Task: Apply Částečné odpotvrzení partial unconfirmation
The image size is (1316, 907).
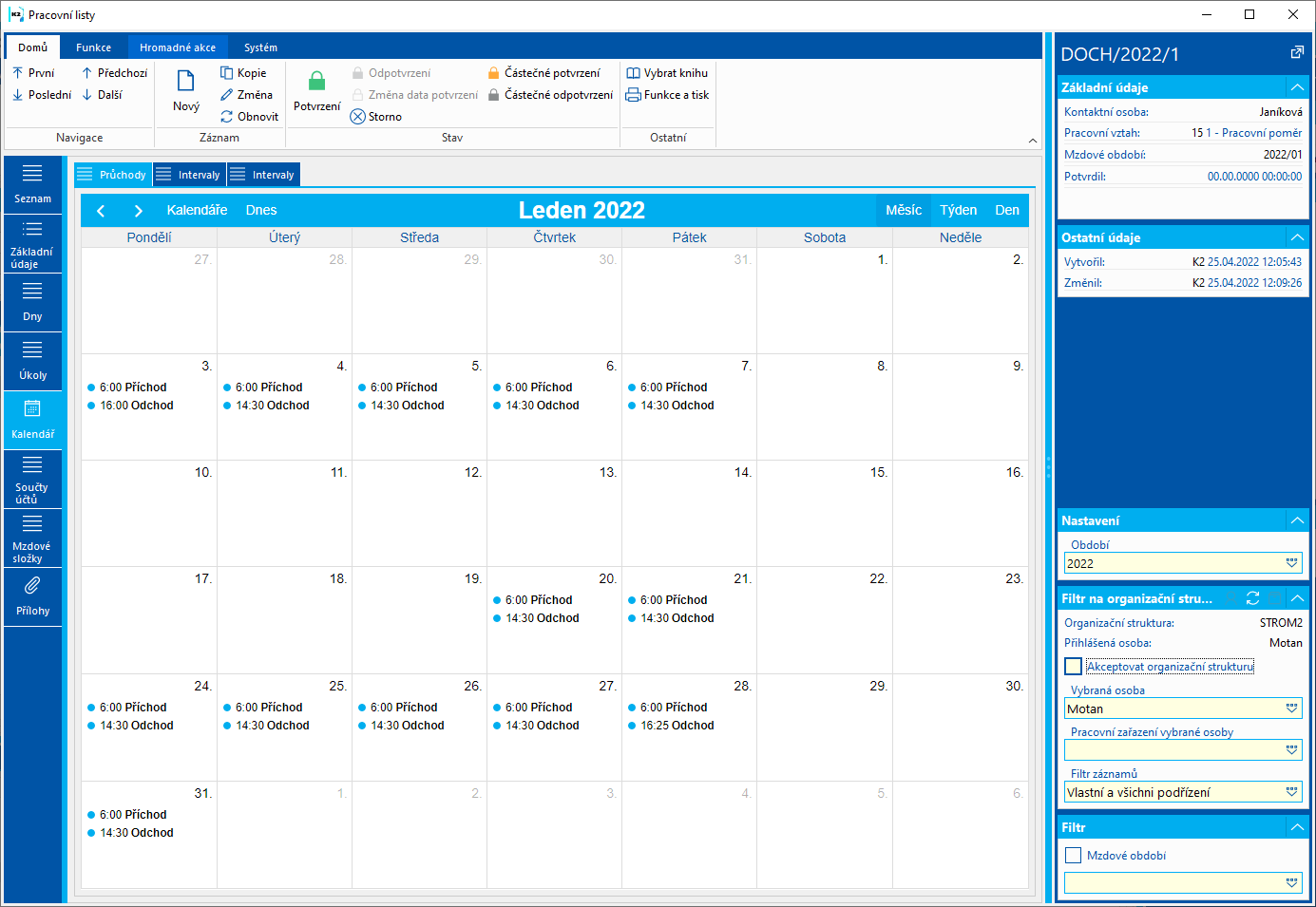Action: click(x=550, y=95)
